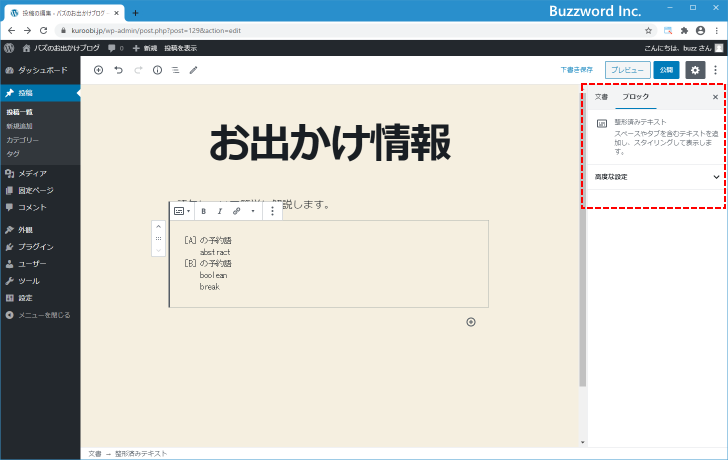Open メディア in the admin sidebar
Screen dimensions: 728x460
pos(32,173)
